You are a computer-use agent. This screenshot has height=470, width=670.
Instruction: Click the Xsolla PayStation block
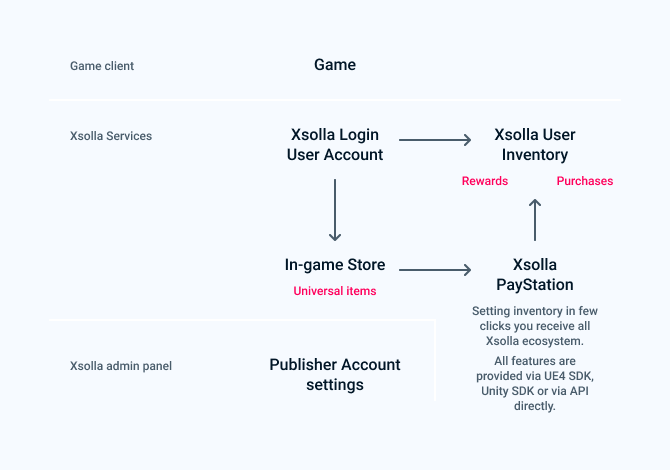pos(535,275)
